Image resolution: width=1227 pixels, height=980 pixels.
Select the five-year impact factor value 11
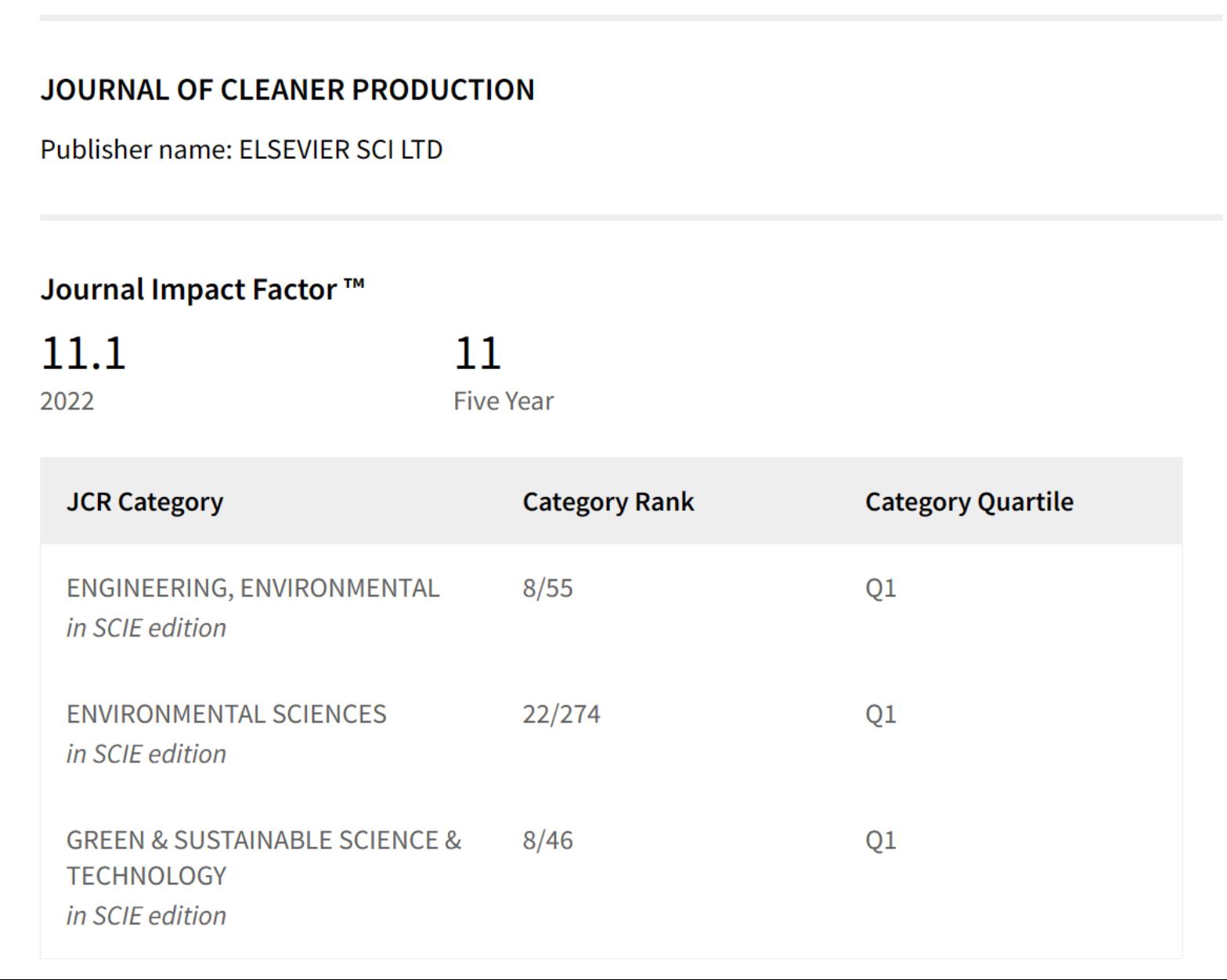477,353
